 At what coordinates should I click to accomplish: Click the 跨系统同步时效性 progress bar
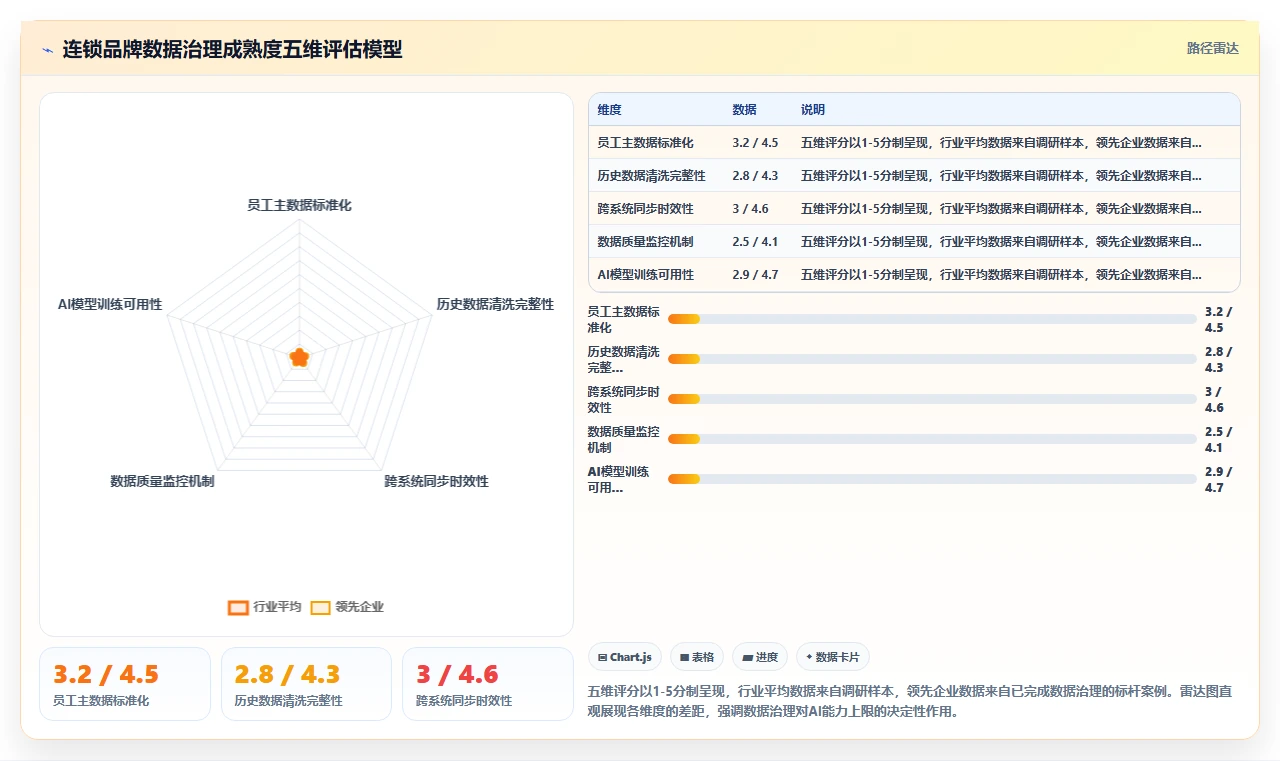point(932,399)
